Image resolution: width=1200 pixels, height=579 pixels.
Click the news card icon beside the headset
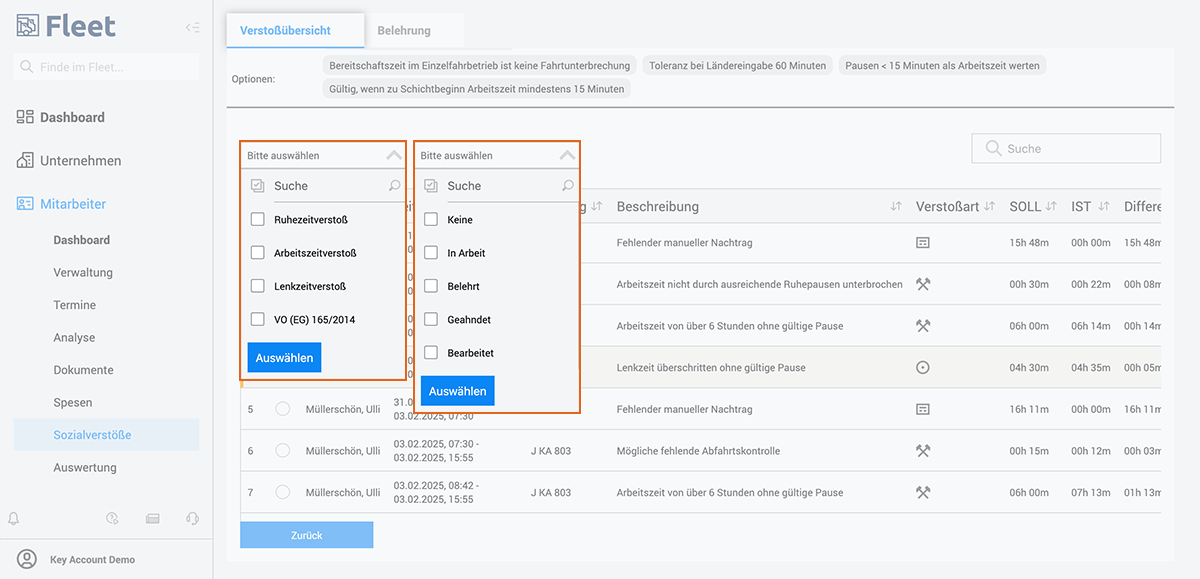coord(153,518)
